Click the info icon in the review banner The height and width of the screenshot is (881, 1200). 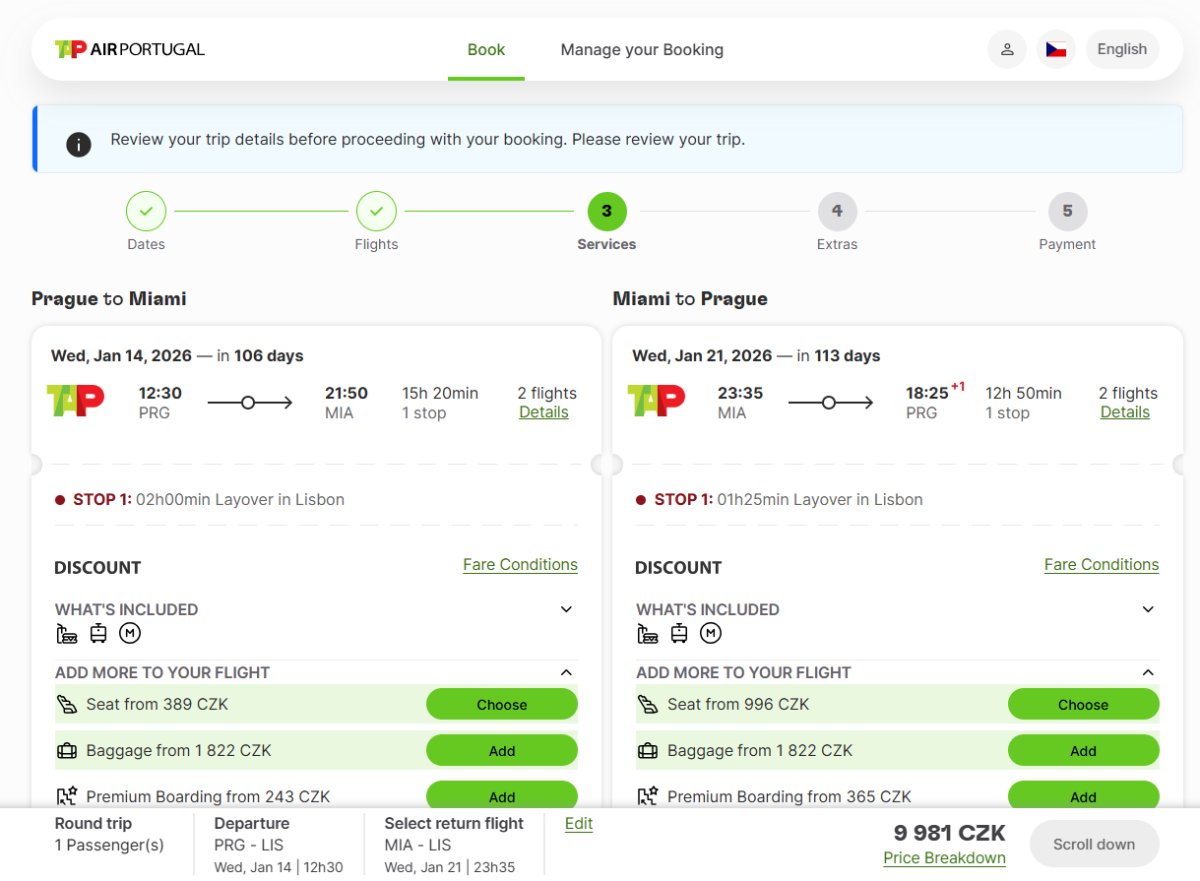tap(79, 144)
